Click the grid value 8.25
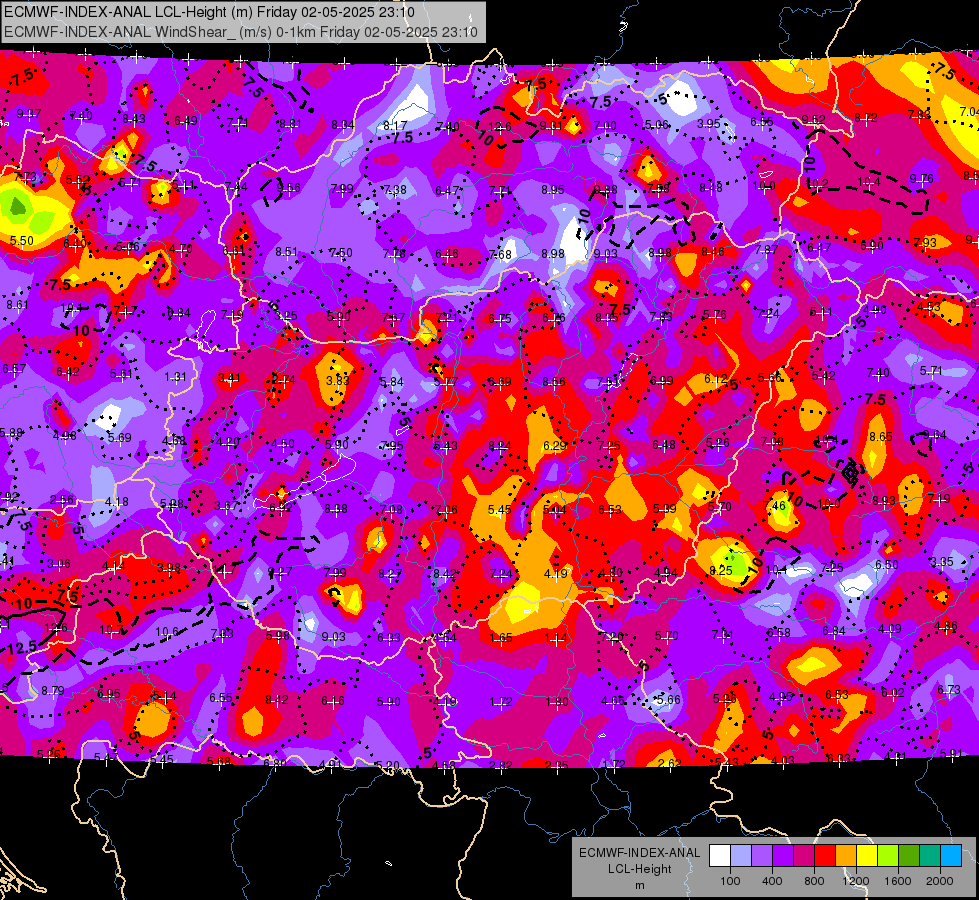Viewport: 979px width, 900px height. [721, 570]
